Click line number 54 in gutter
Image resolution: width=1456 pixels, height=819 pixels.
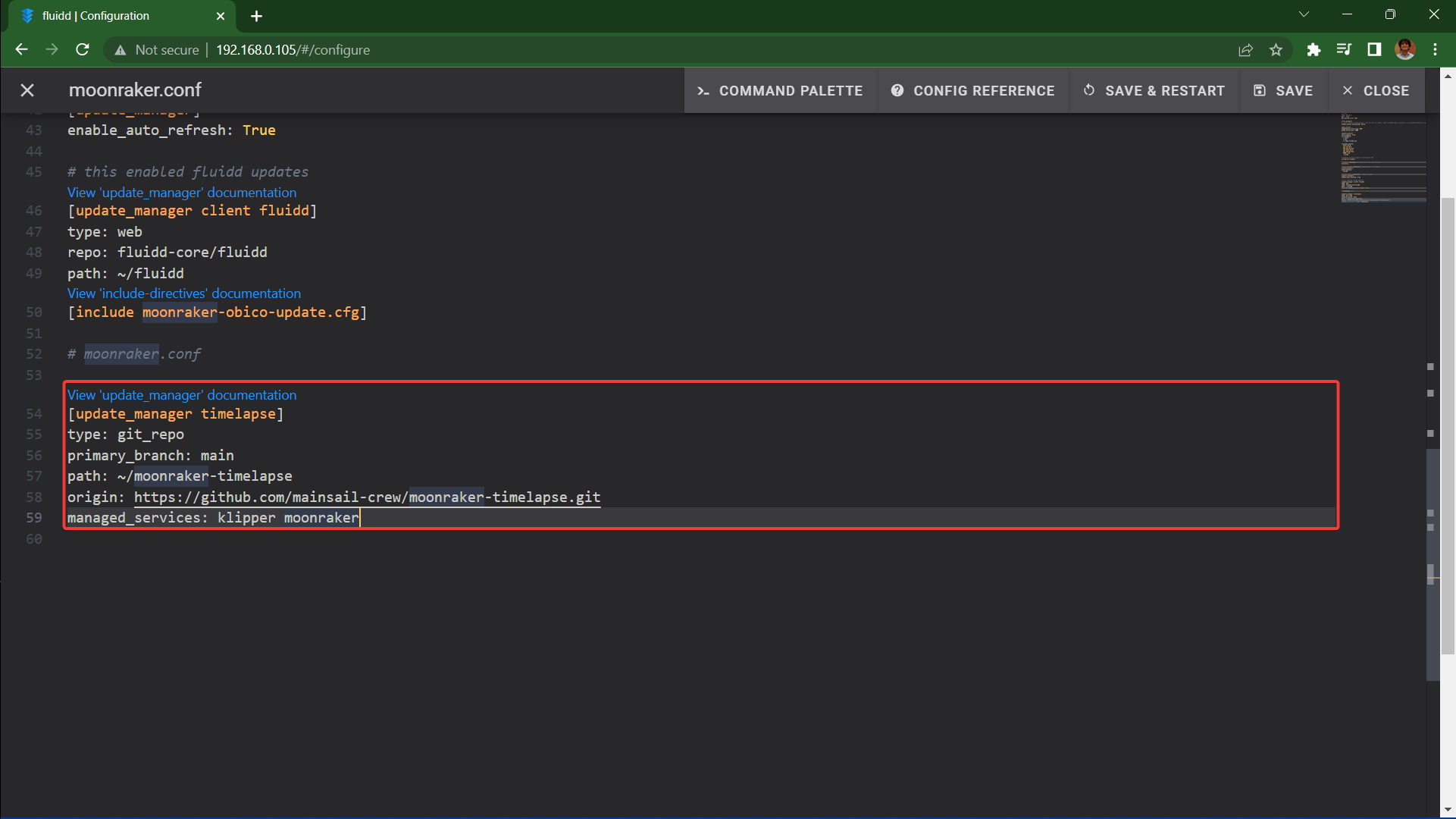[34, 414]
